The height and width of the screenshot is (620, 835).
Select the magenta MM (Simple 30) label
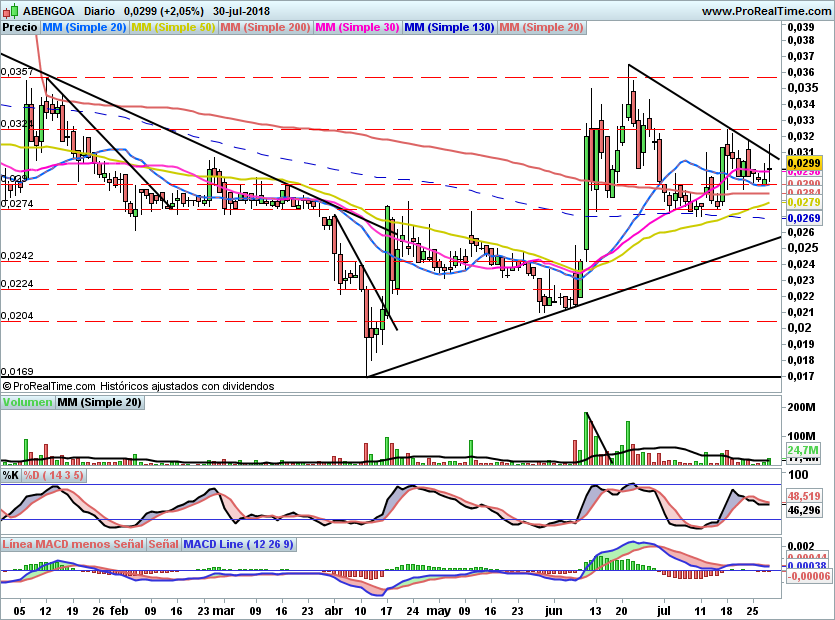click(357, 27)
